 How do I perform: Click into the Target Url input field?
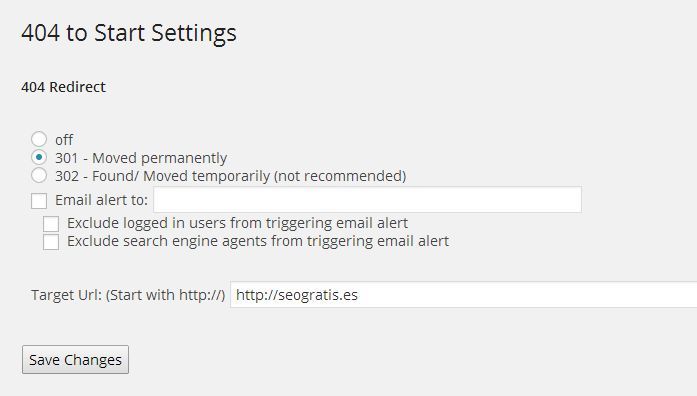[x=464, y=294]
